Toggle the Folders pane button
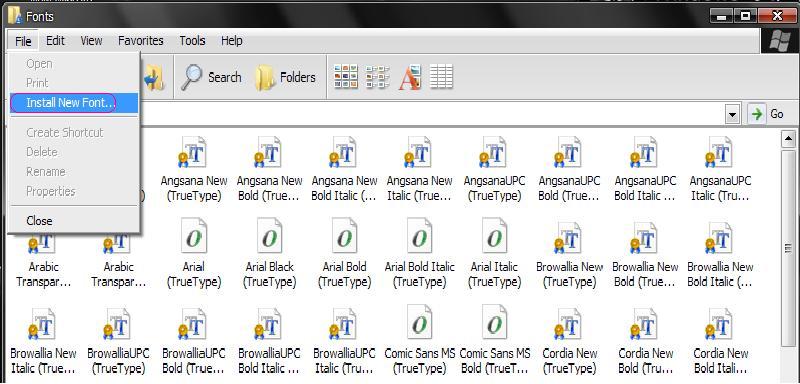The image size is (800, 384). tap(286, 78)
